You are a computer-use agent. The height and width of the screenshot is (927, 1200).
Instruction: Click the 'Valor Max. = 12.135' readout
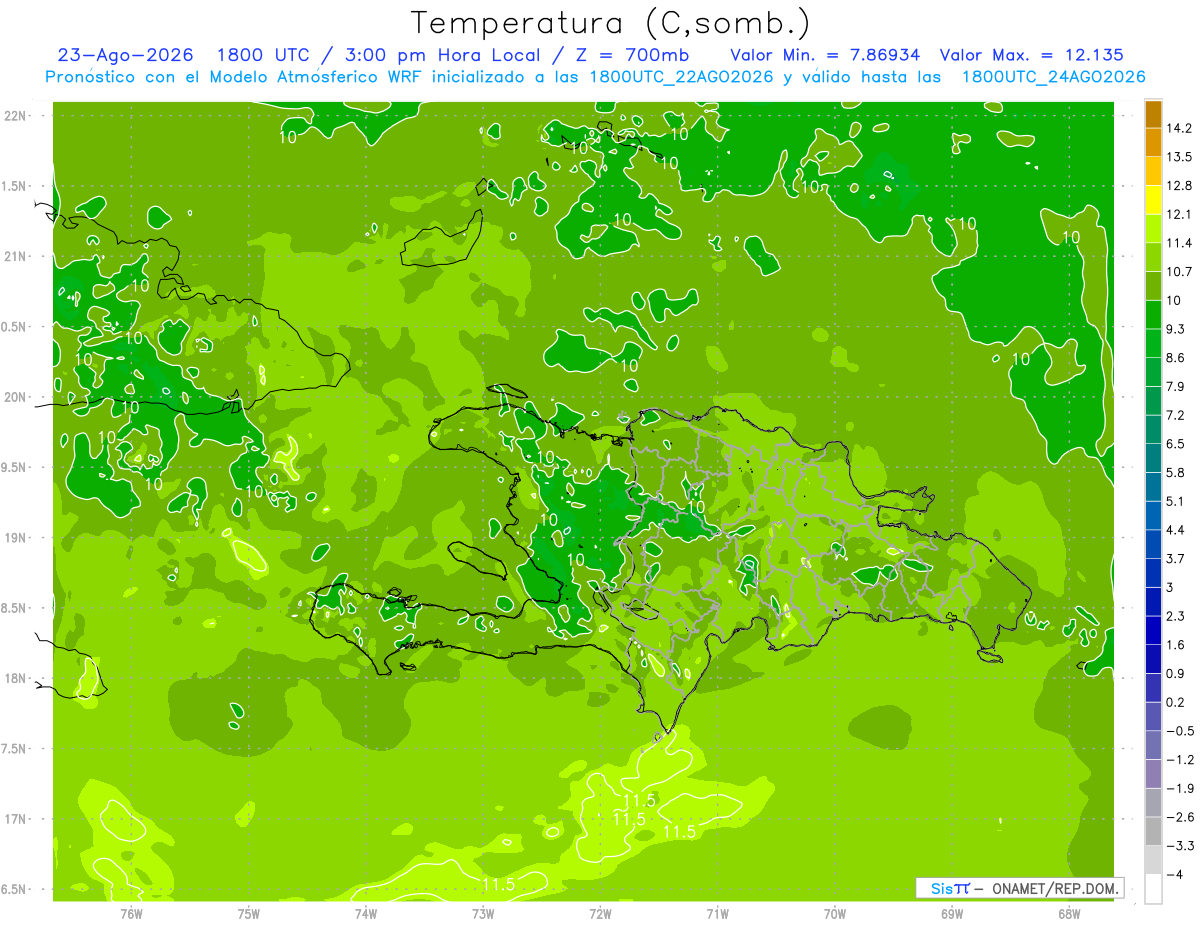coord(1032,55)
